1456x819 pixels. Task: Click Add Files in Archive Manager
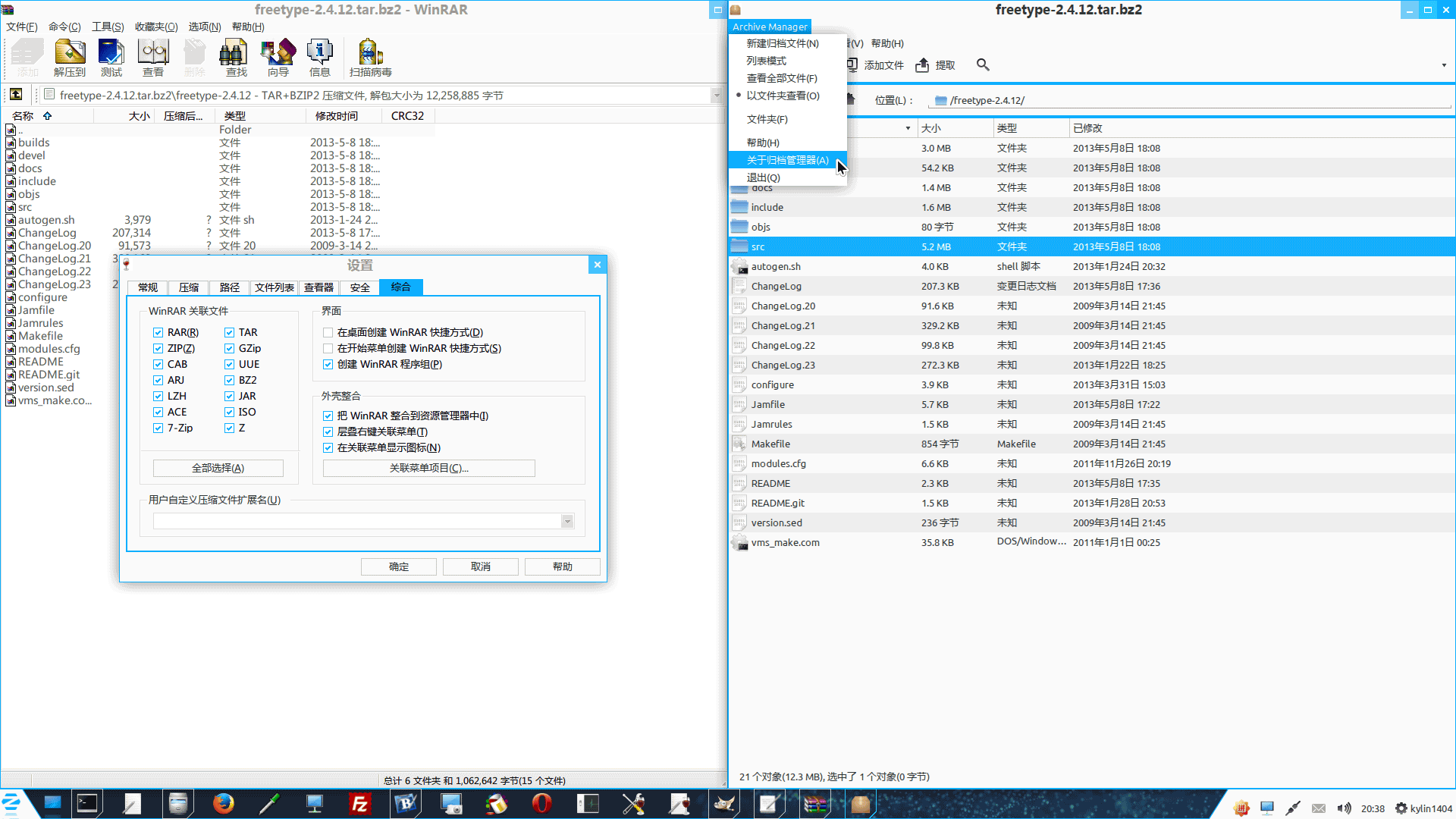(x=876, y=65)
